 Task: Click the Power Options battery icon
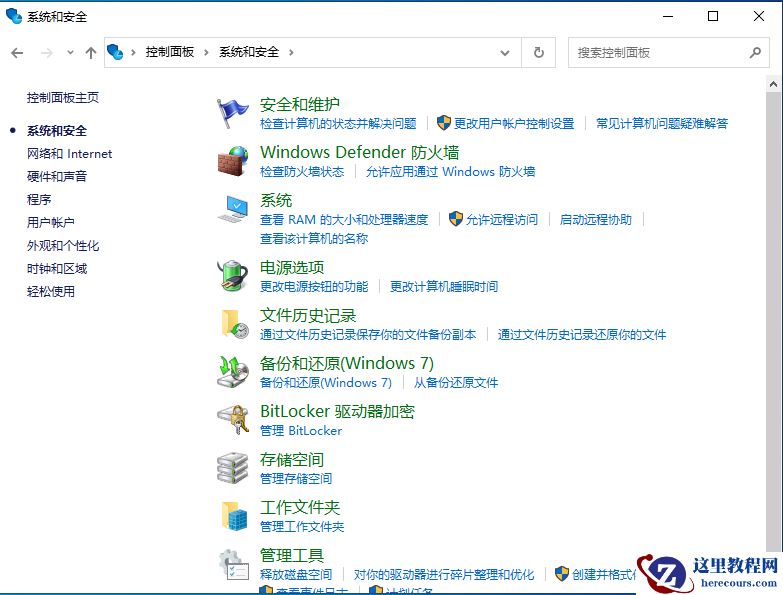click(233, 276)
